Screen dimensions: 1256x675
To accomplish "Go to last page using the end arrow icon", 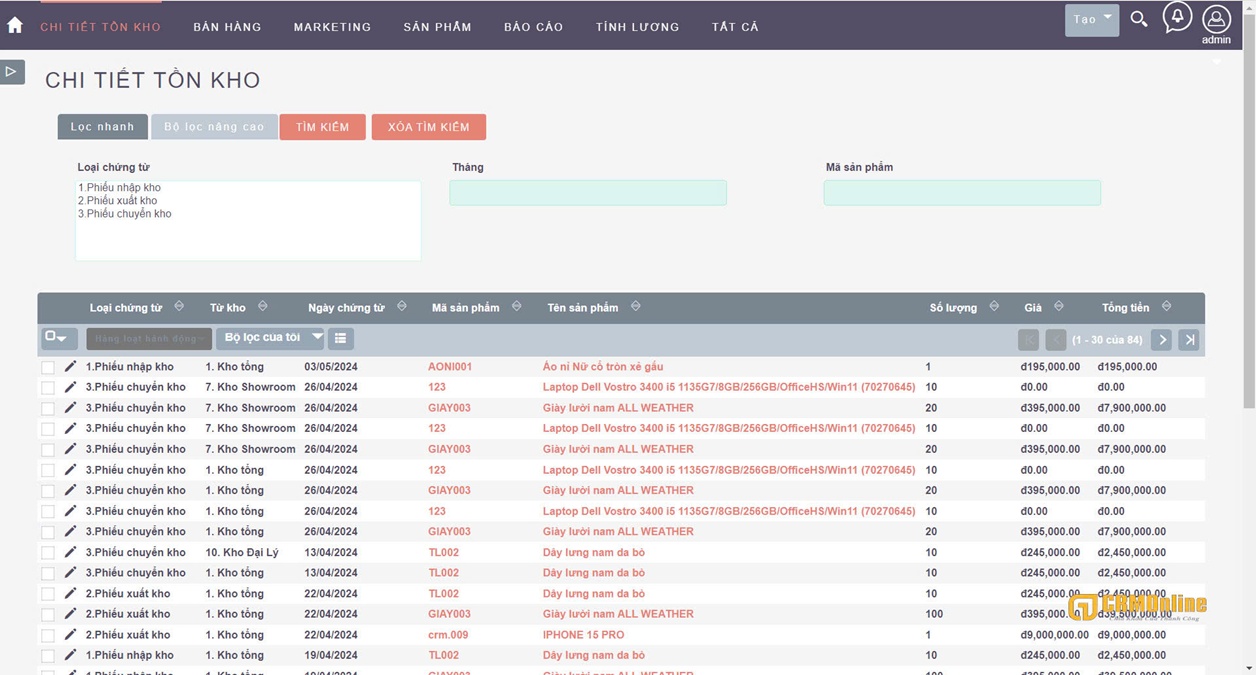I will point(1189,339).
